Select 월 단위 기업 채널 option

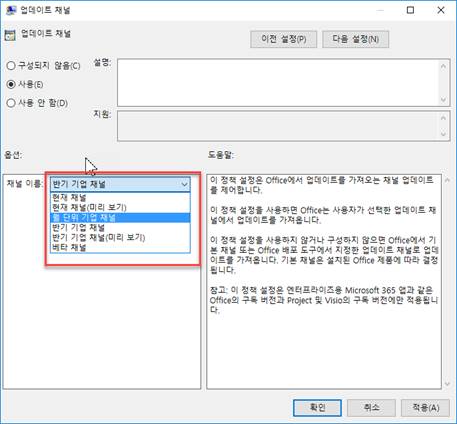tap(120, 218)
